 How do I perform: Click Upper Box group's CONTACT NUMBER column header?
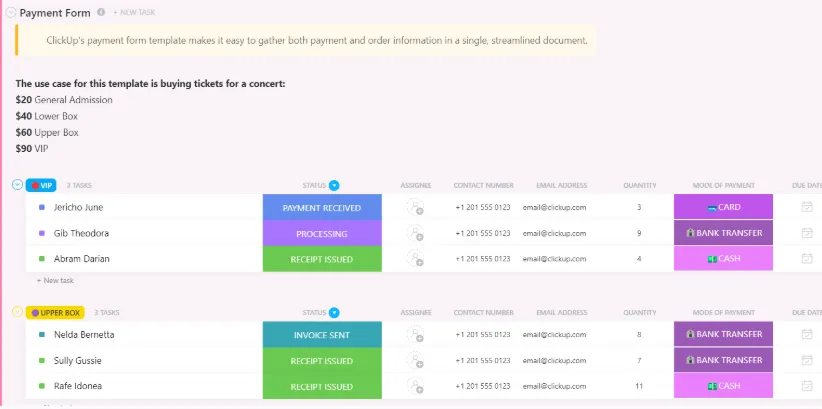click(483, 313)
